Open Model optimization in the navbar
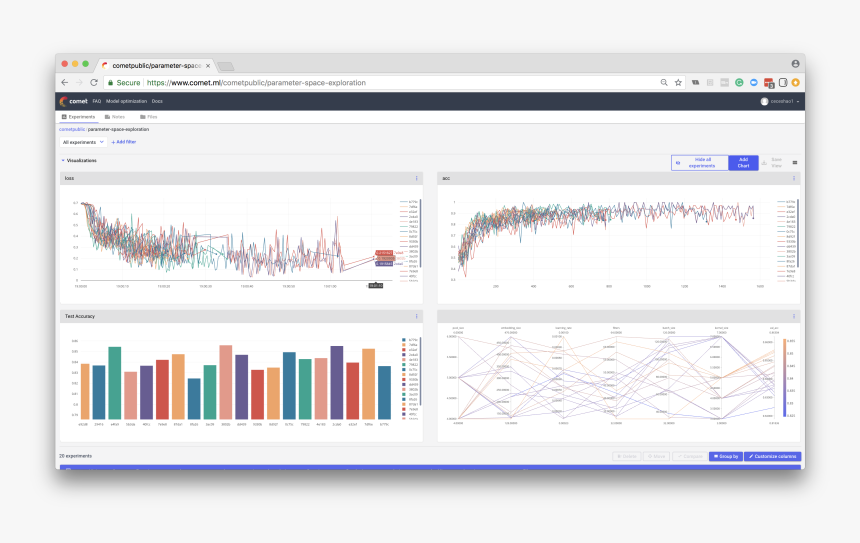The width and height of the screenshot is (860, 543). (x=126, y=101)
